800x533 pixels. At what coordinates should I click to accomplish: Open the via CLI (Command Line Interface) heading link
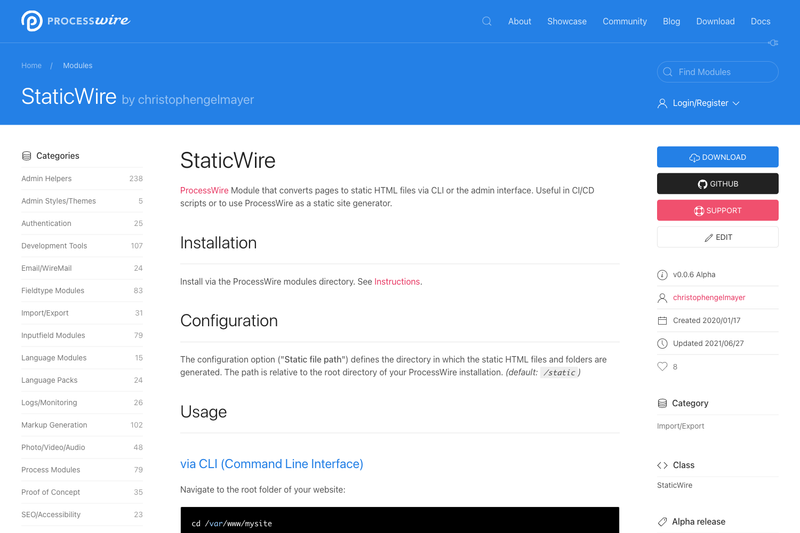(271, 464)
